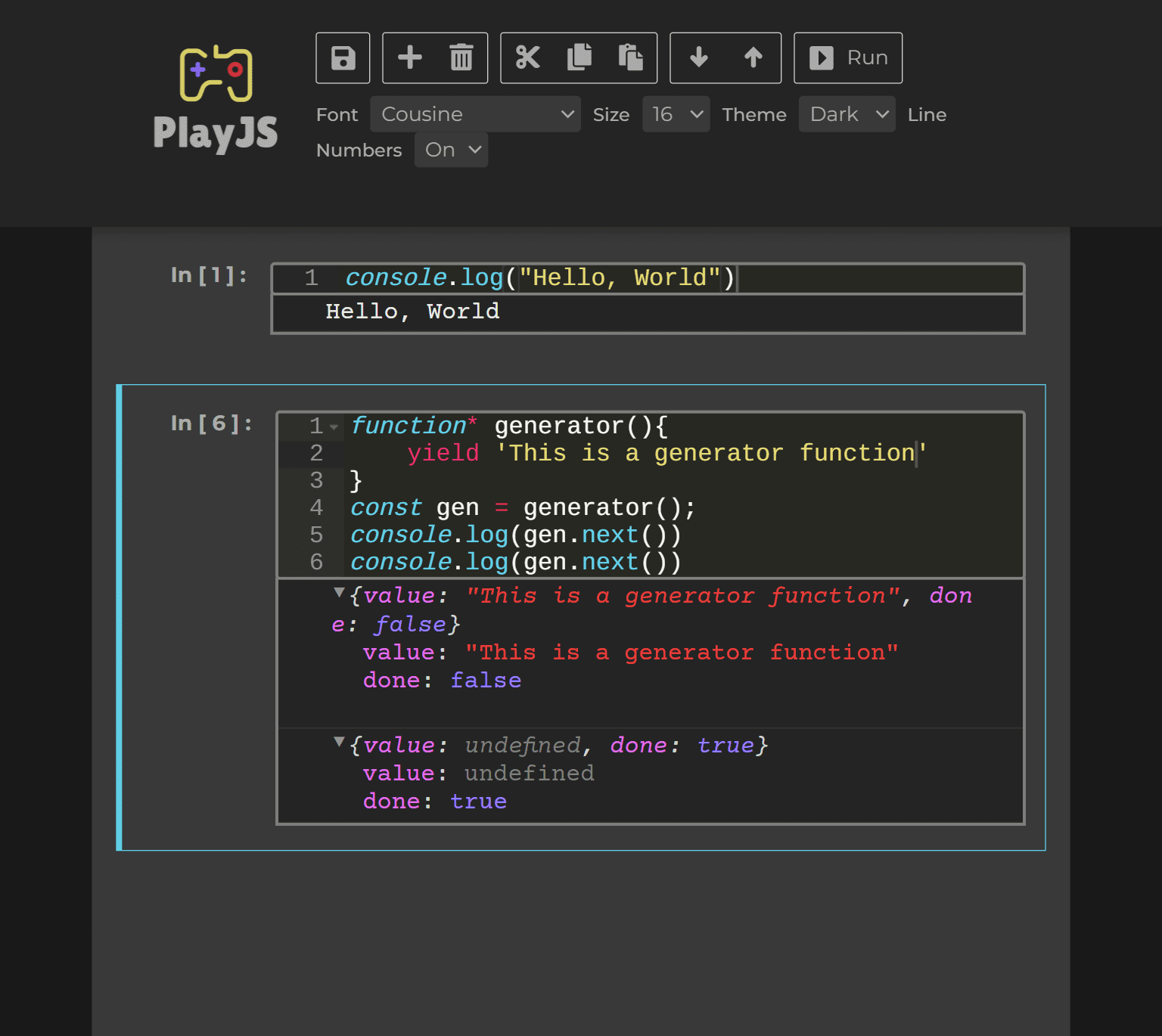Click line number 5 in gutter
This screenshot has width=1162, height=1036.
(316, 535)
